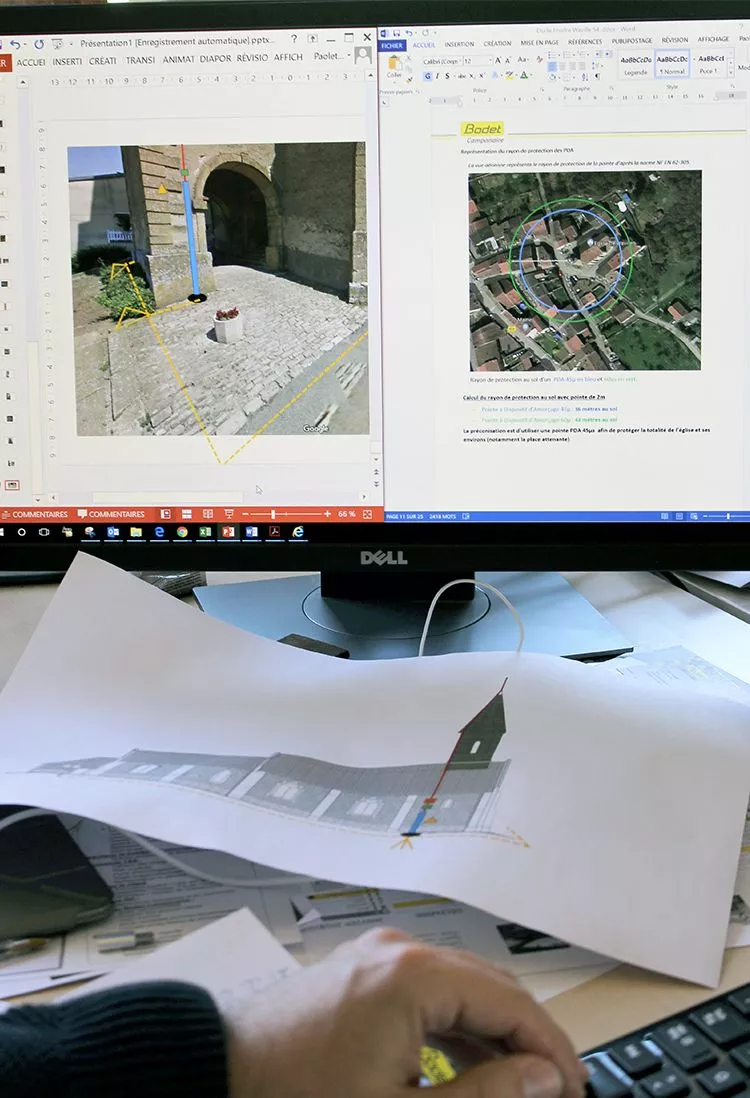Open Excel from the Windows taskbar
Viewport: 750px width, 1098px height.
pyautogui.click(x=205, y=532)
